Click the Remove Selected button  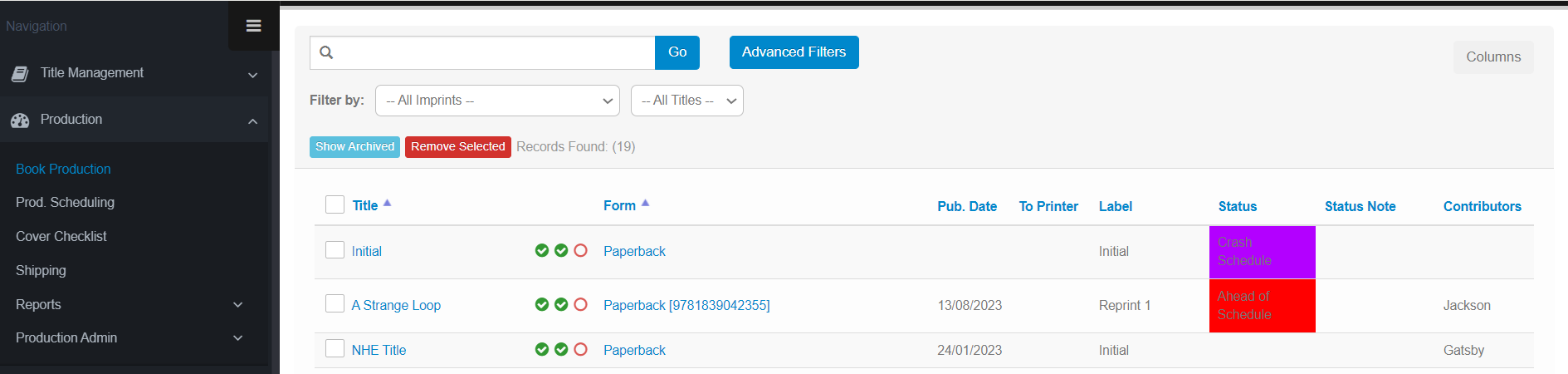tap(458, 147)
